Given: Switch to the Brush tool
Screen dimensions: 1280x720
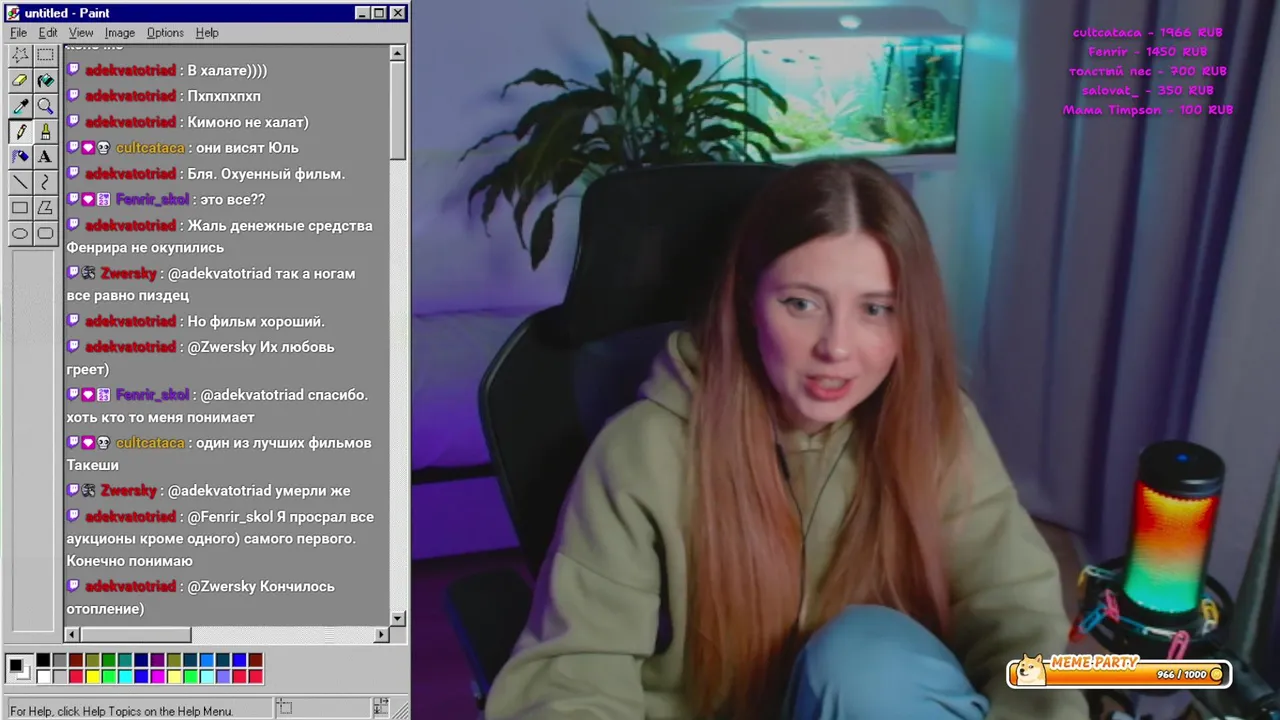Looking at the screenshot, I should tap(45, 131).
